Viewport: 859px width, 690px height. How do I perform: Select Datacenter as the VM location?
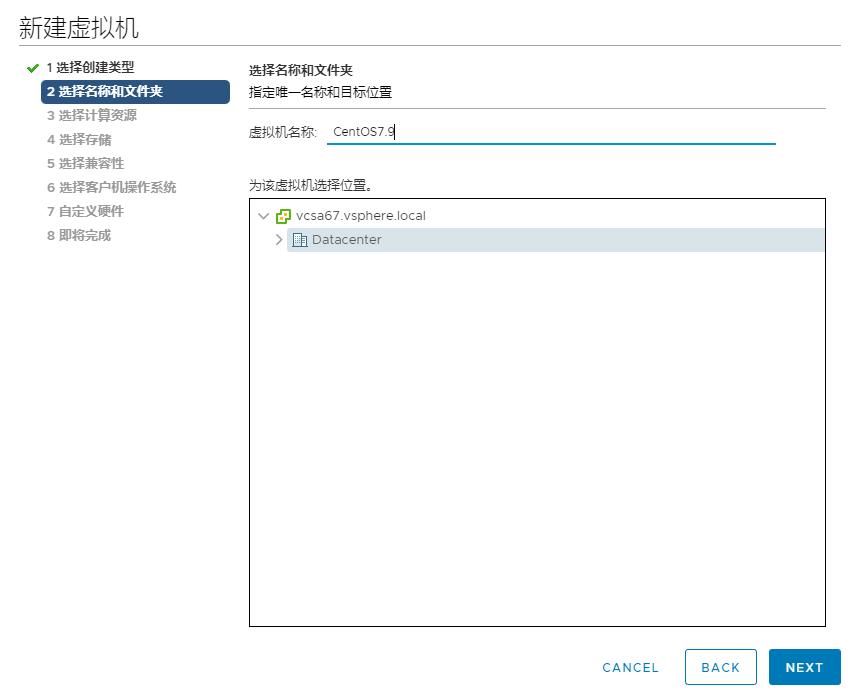point(347,240)
